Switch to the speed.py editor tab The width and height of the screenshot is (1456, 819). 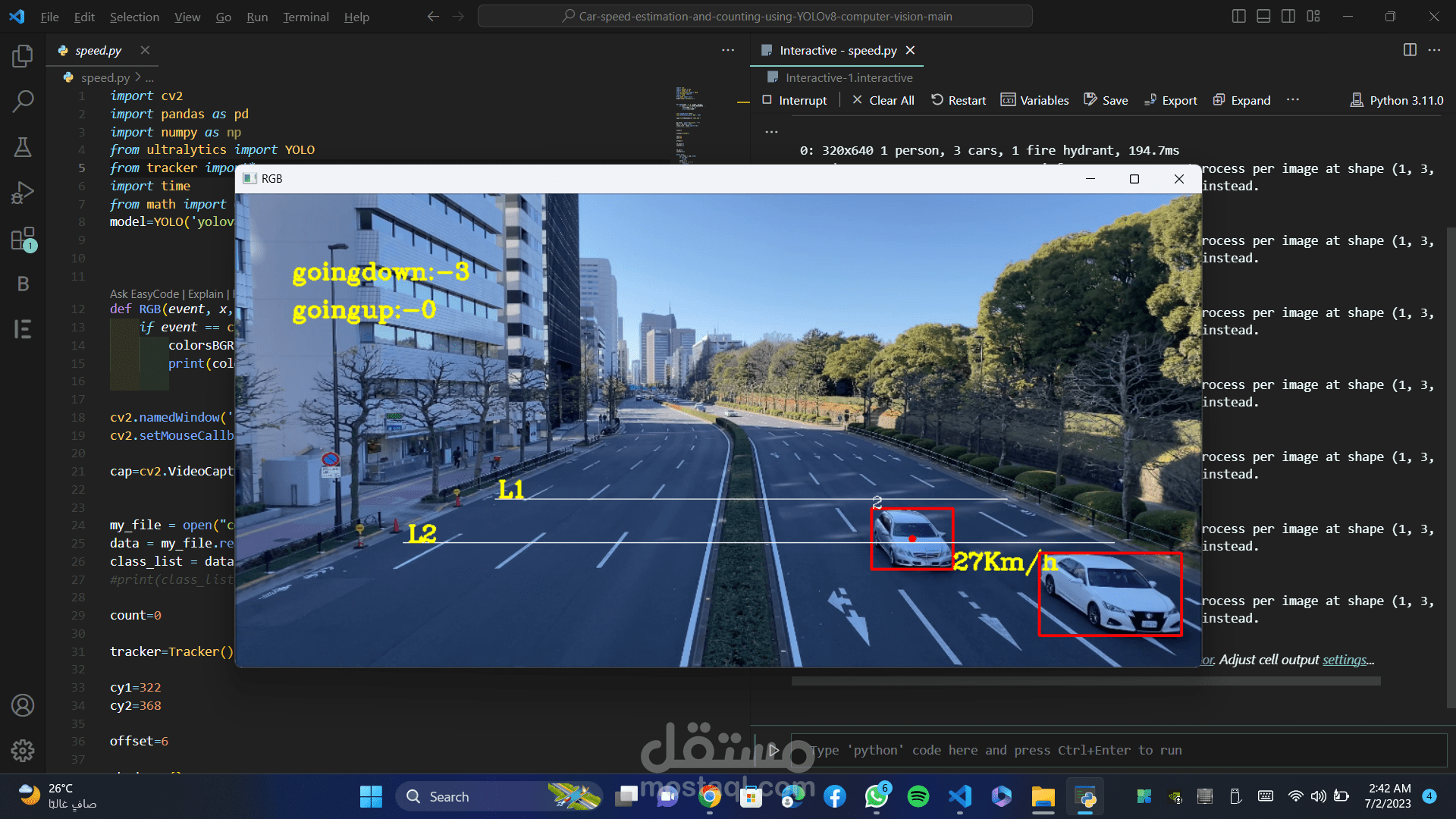[x=98, y=50]
